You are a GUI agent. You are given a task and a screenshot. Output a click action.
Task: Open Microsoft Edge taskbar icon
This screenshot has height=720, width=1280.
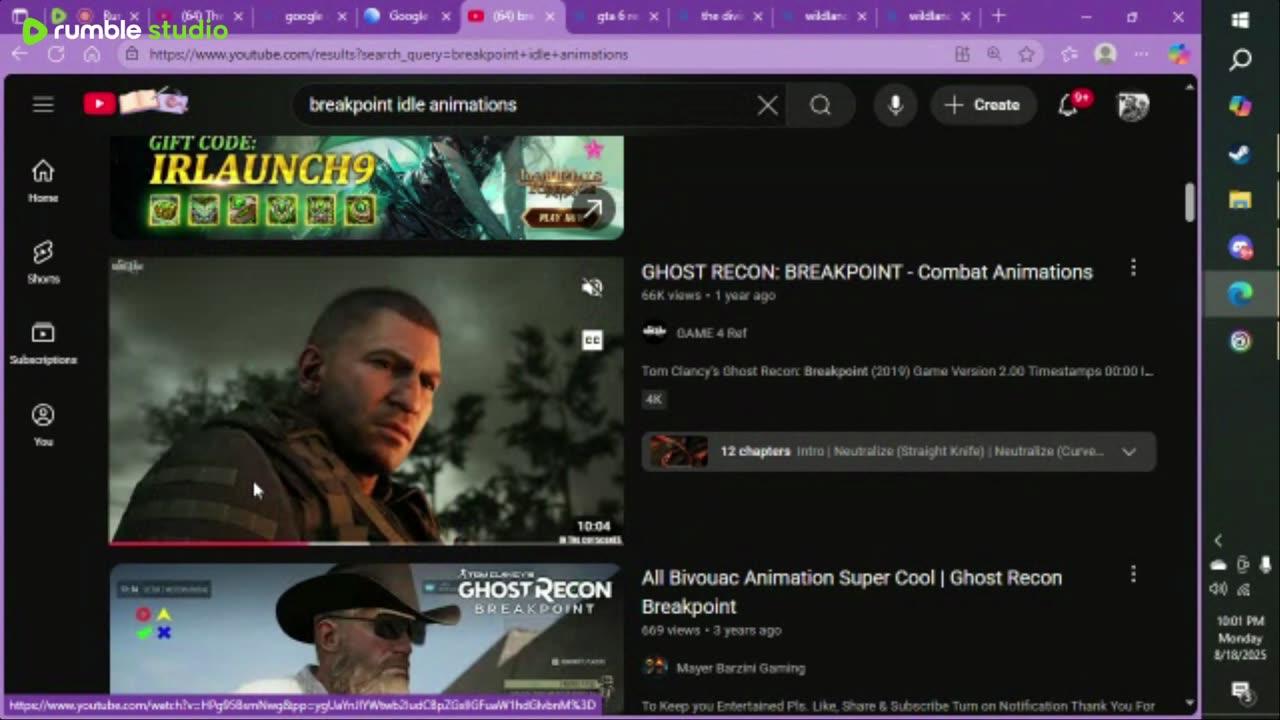[x=1240, y=294]
